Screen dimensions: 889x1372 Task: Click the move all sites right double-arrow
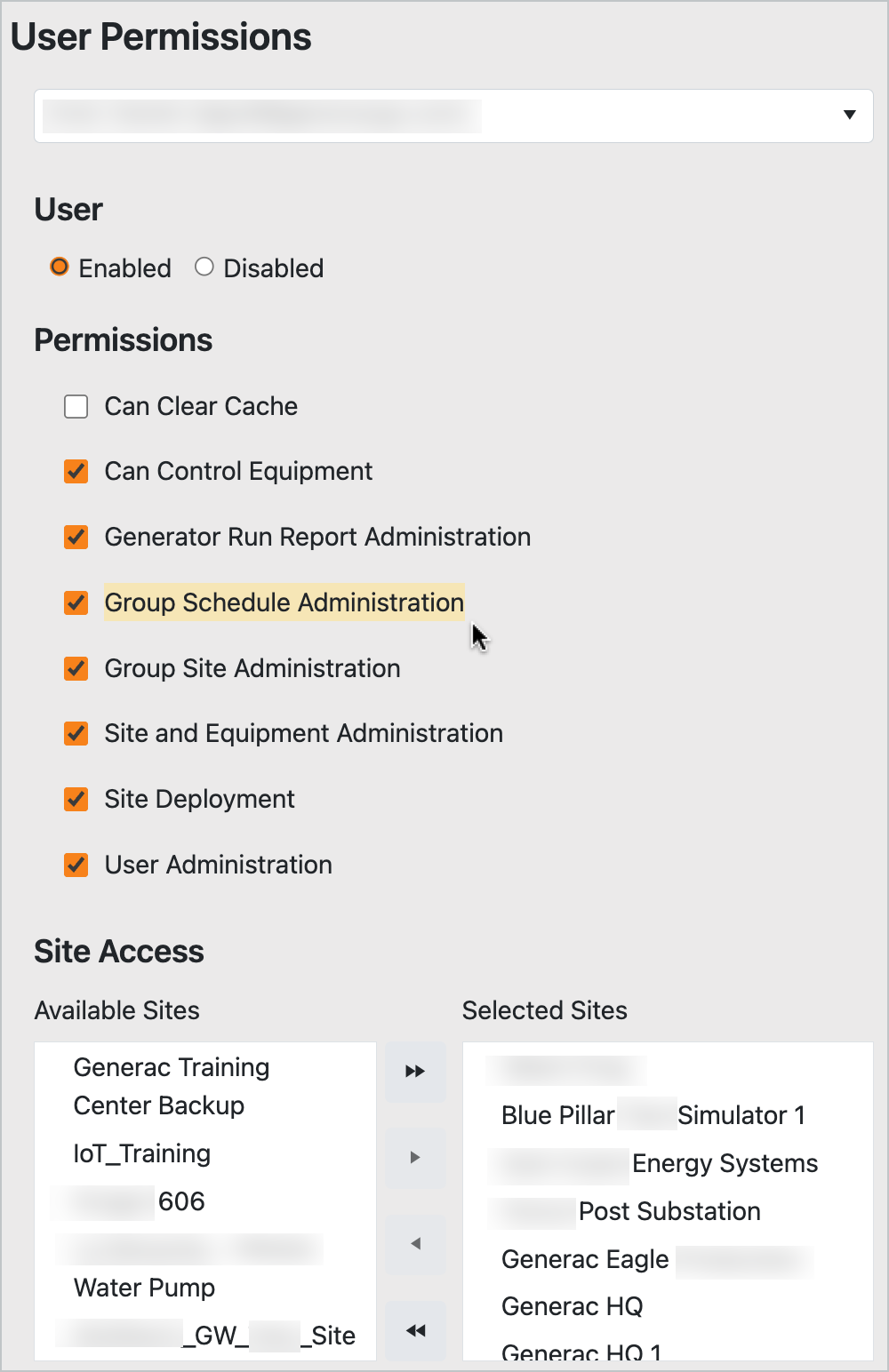coord(415,1072)
